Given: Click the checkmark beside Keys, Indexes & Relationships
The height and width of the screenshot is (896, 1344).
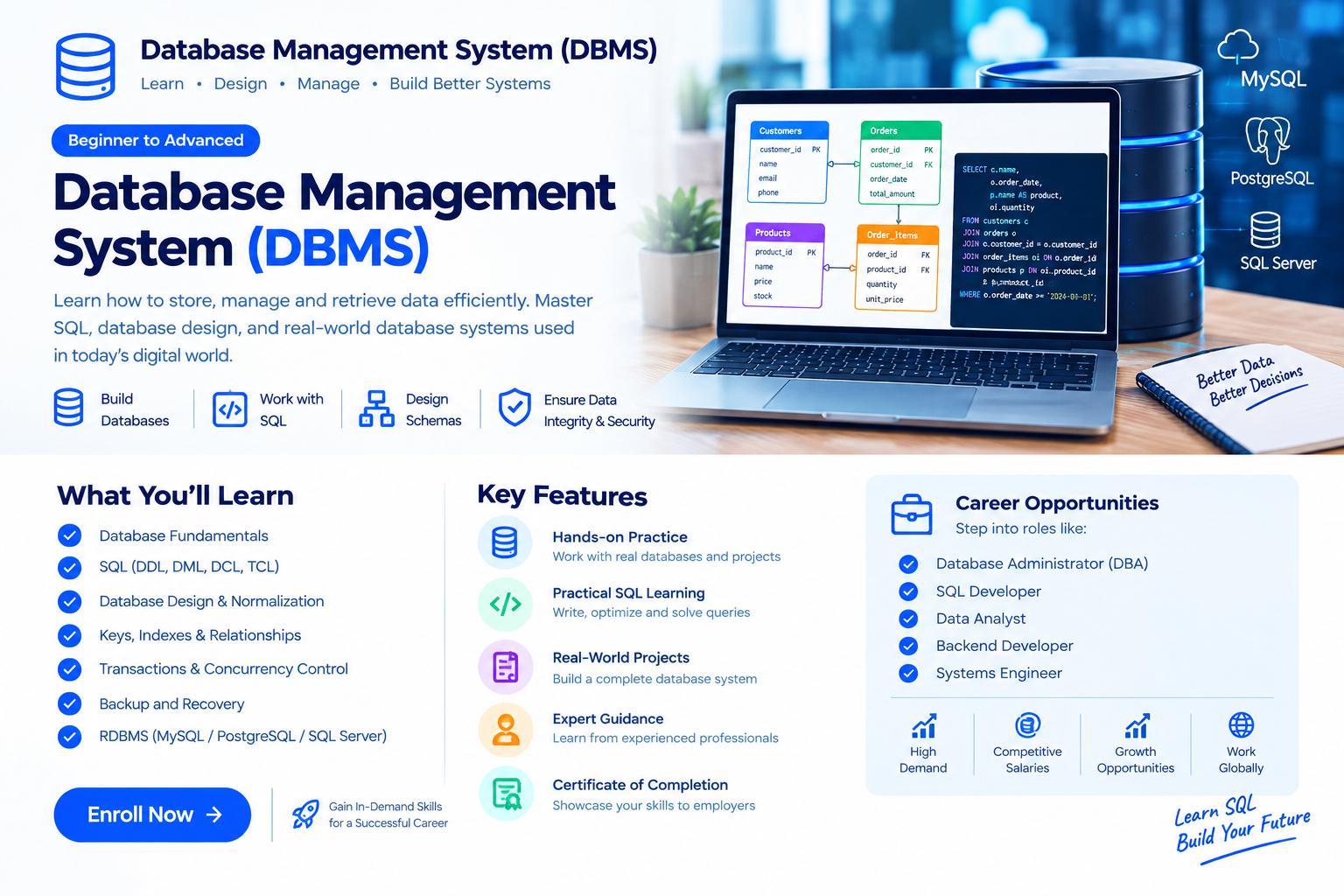Looking at the screenshot, I should tap(69, 635).
